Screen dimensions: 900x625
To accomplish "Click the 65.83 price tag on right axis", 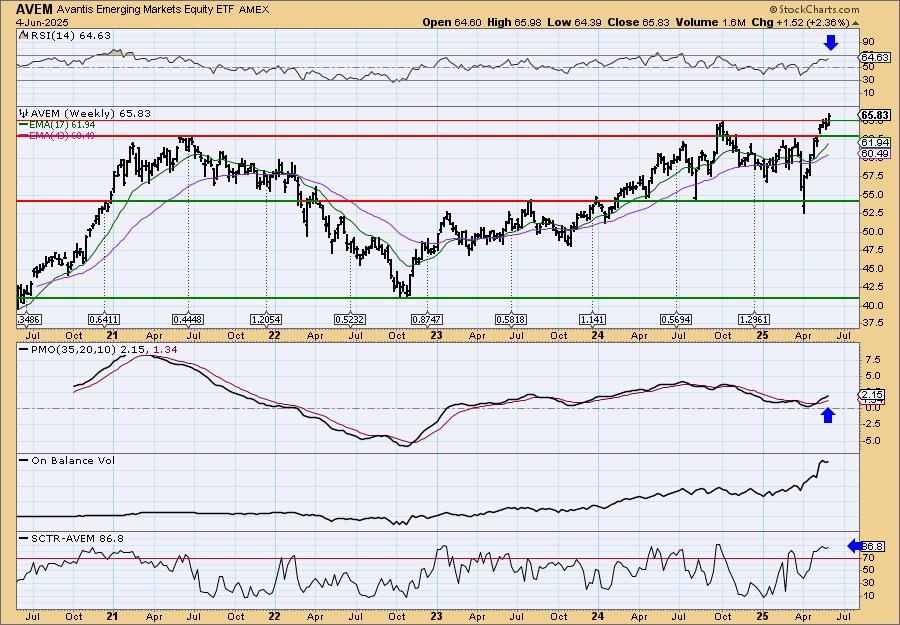I will coord(874,115).
